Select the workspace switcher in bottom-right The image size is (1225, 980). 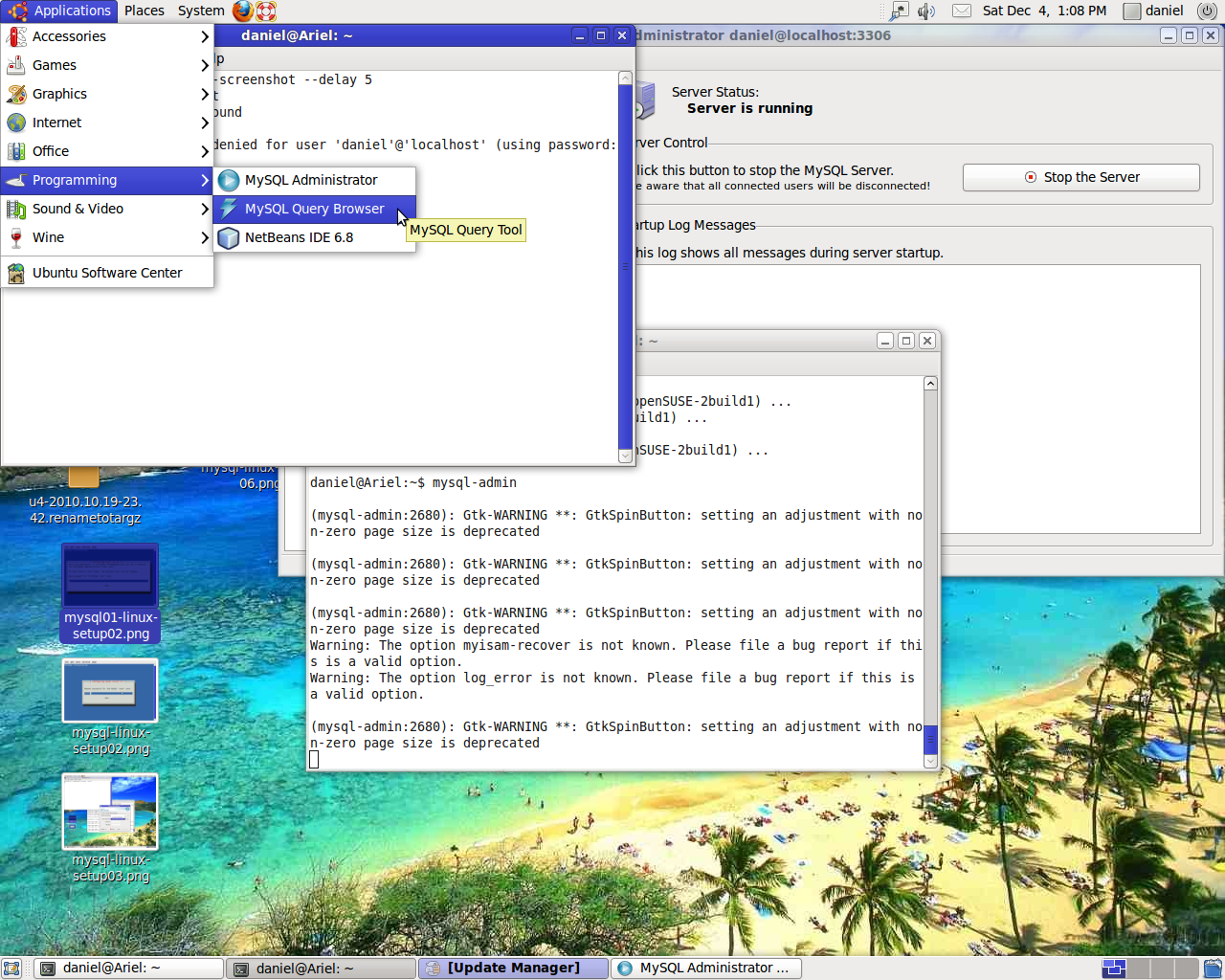(x=1113, y=968)
